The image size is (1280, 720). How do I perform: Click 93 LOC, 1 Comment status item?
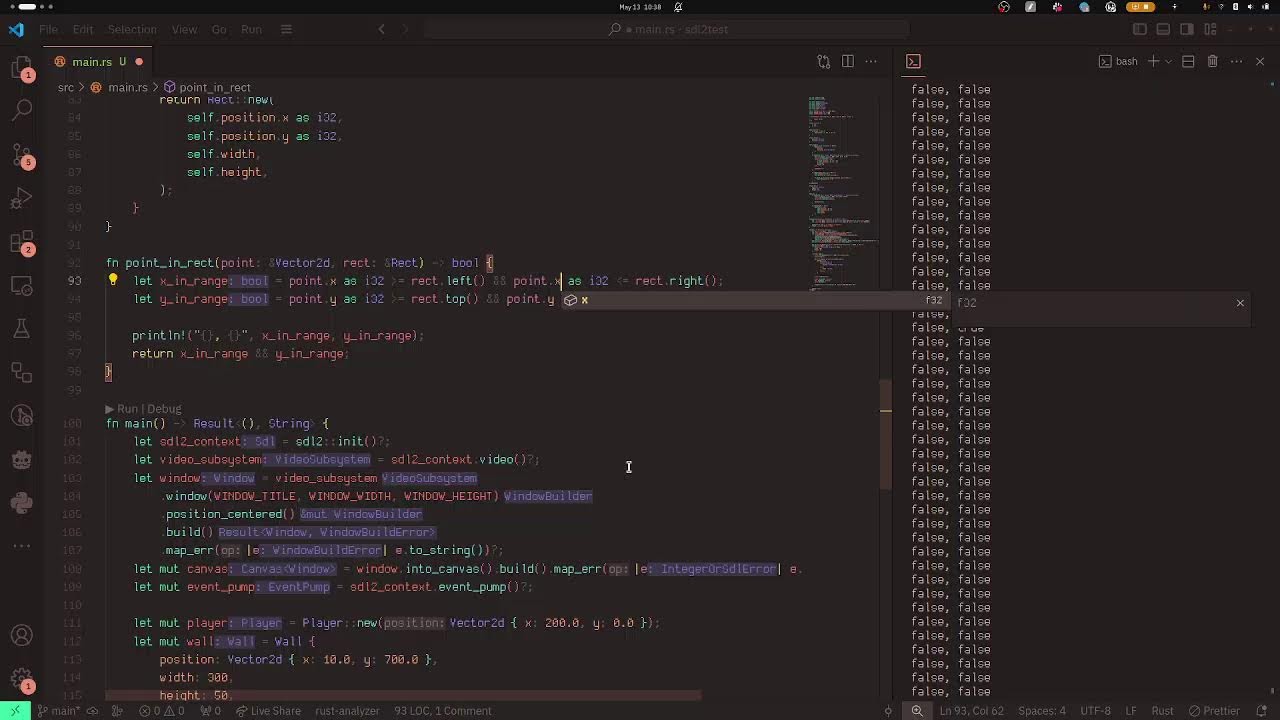tap(442, 711)
